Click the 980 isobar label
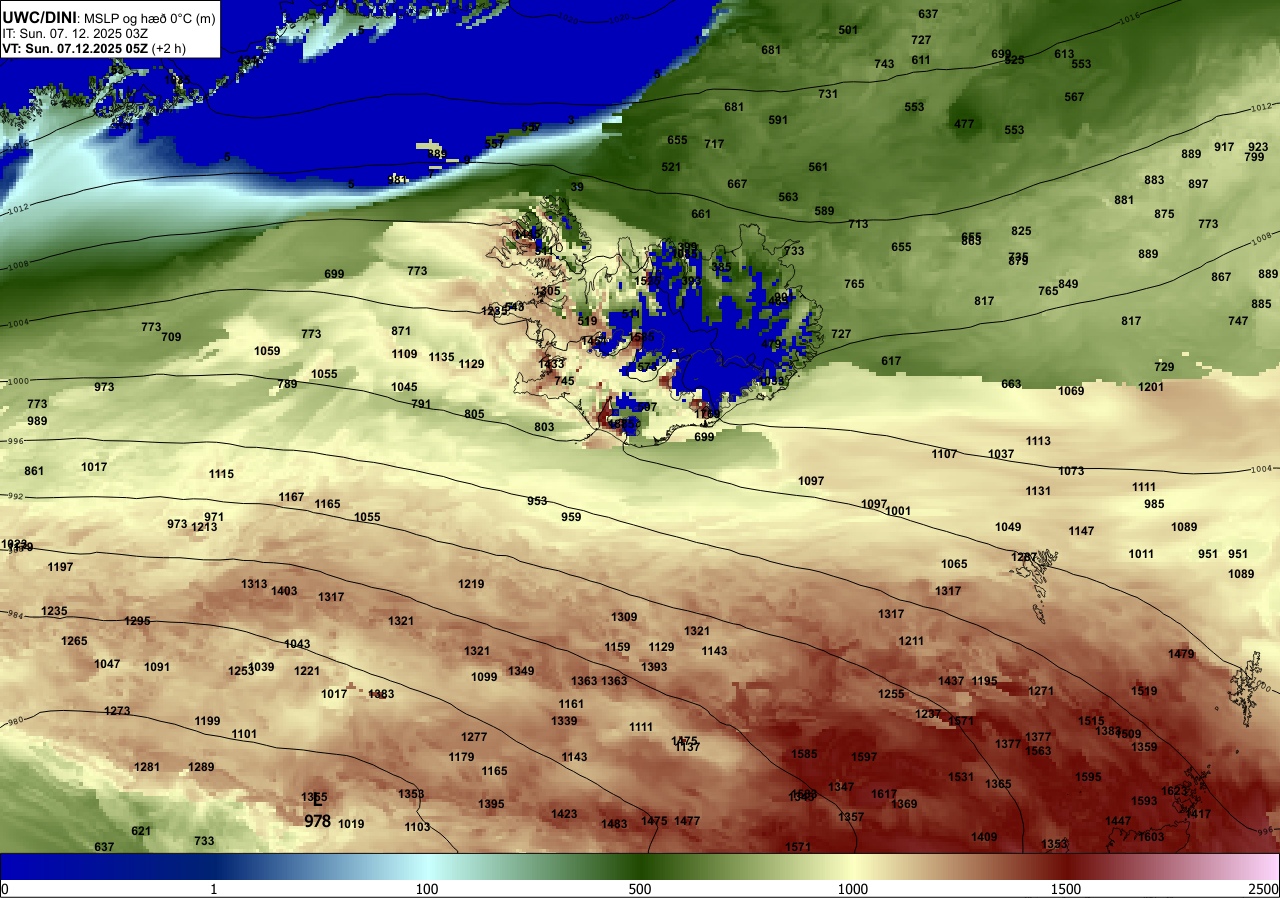The image size is (1280, 898). 14,721
